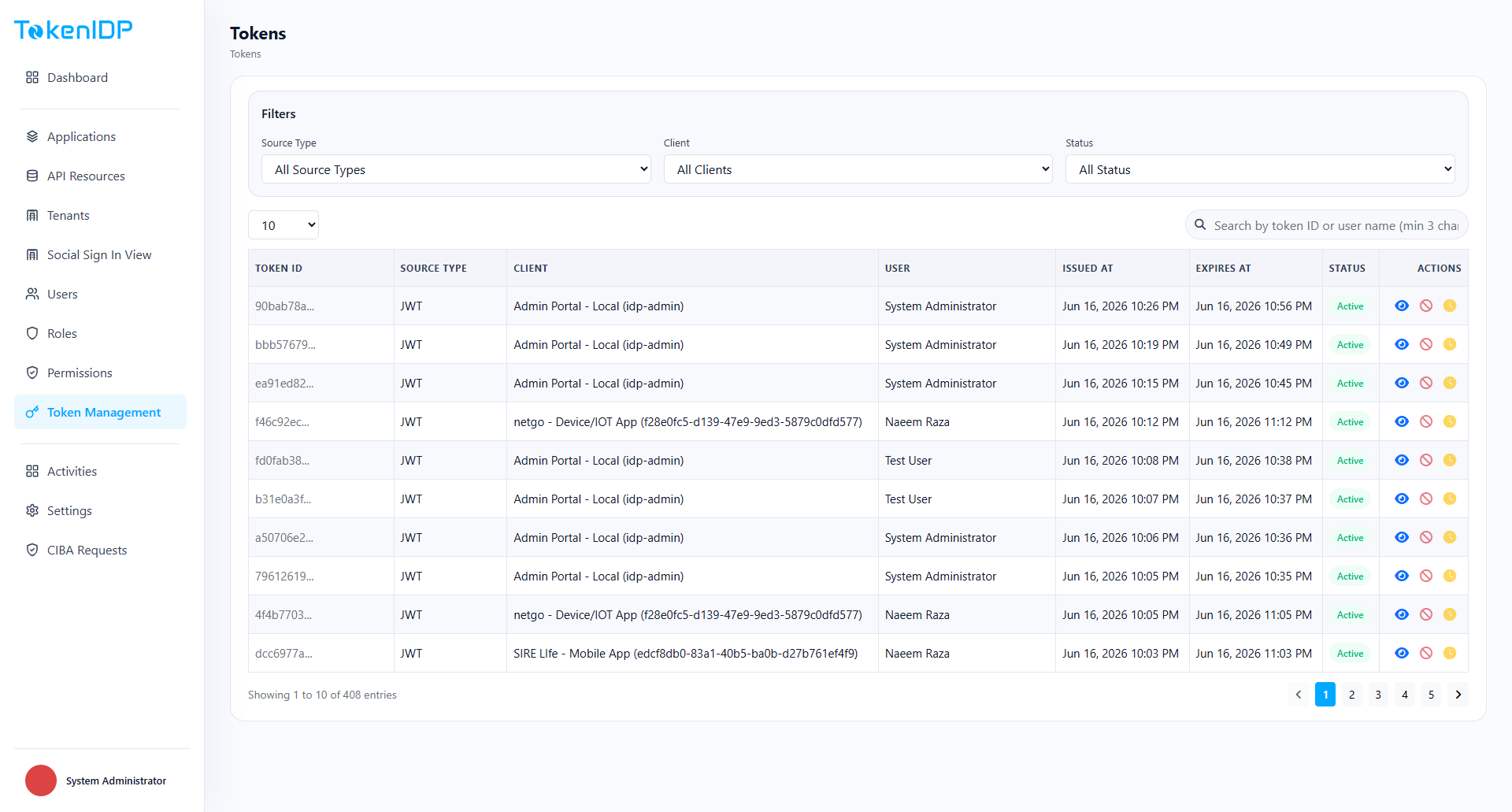Click the Roles shield icon

32,333
